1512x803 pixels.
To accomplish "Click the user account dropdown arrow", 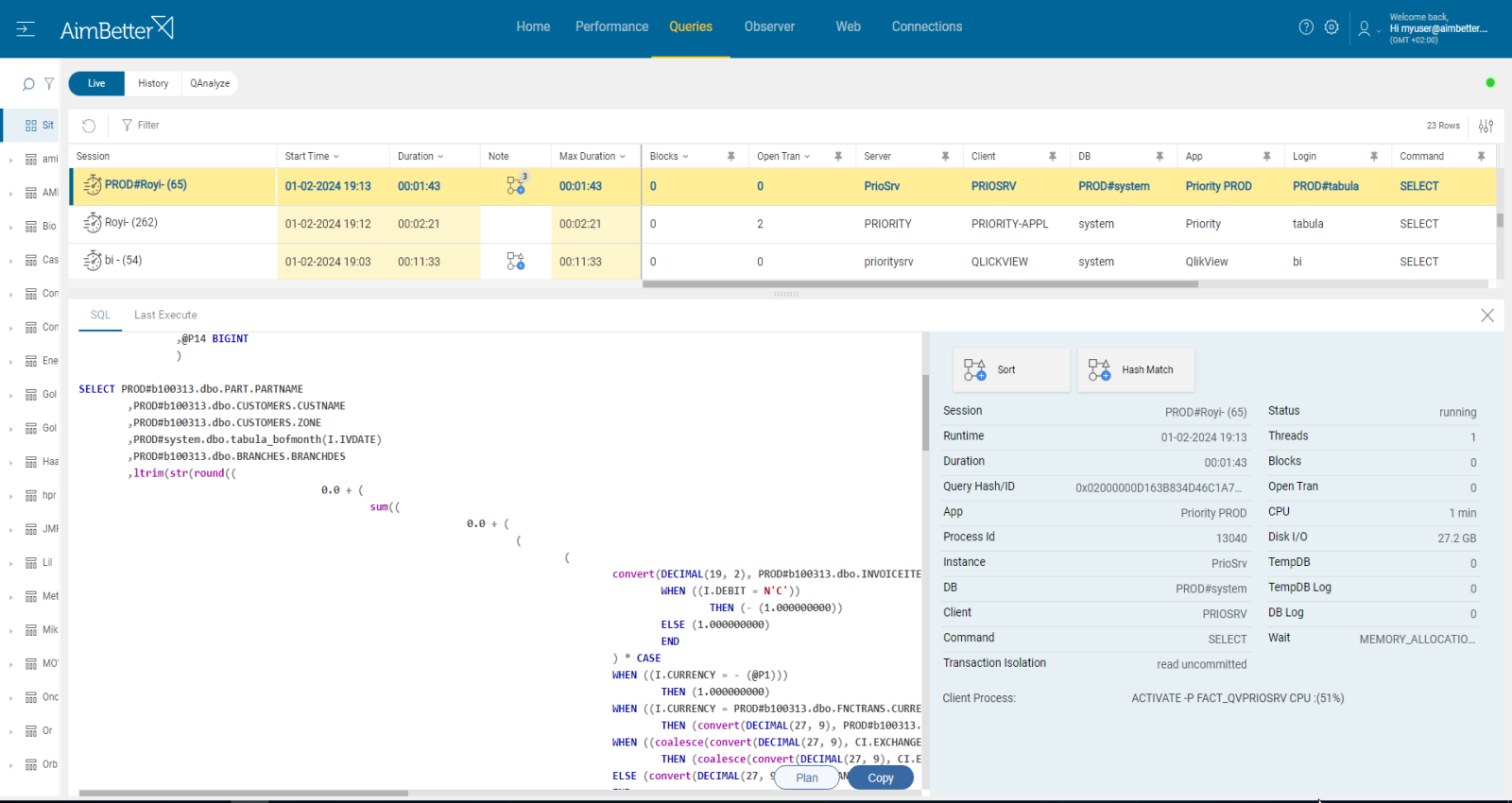I will (1379, 31).
